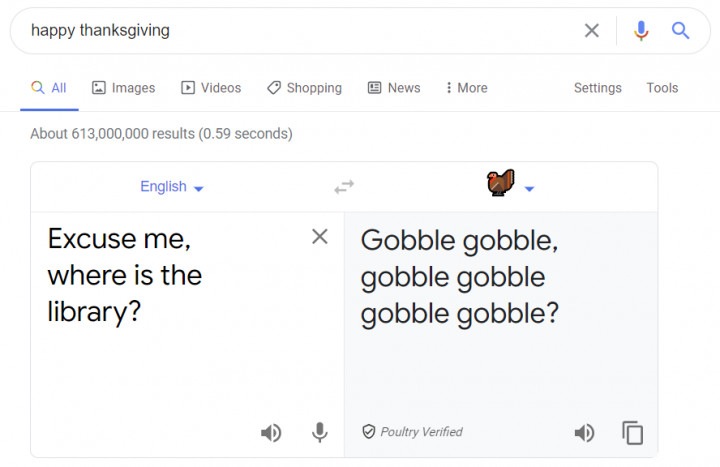Dictate text with translator microphone
Screen dimensions: 720x467
[320, 432]
